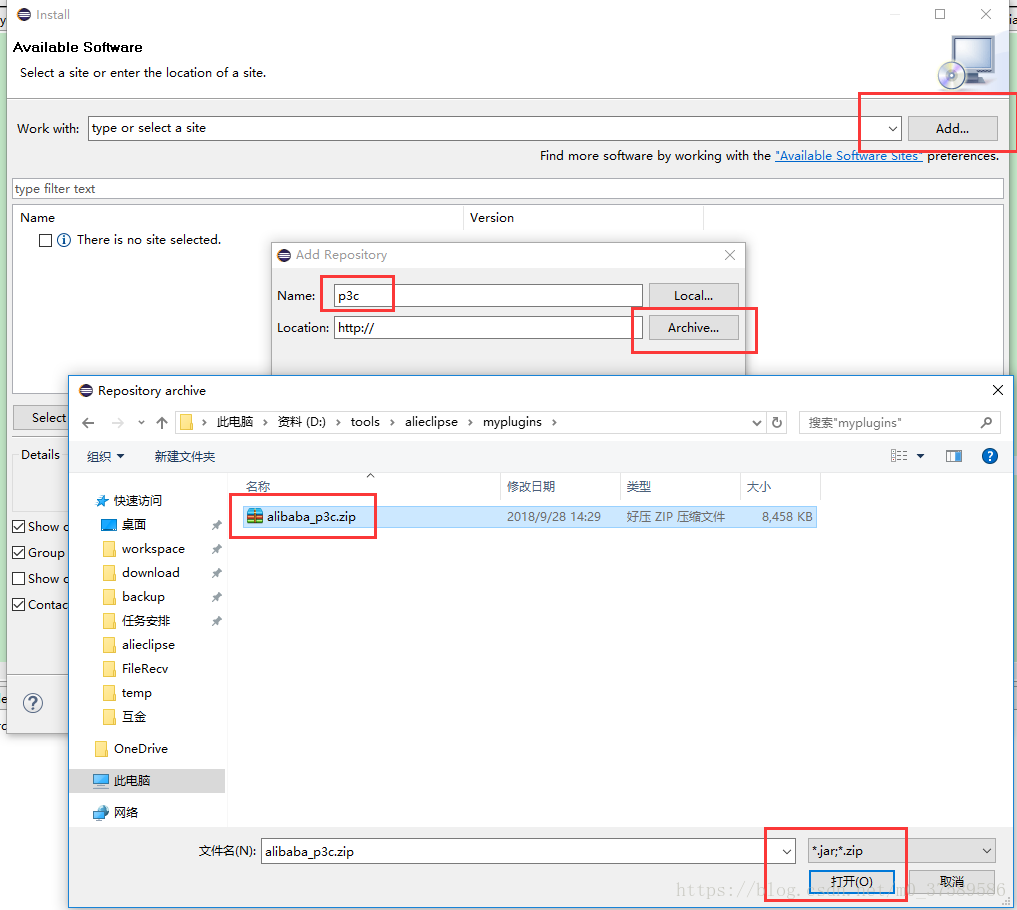Click the Back arrow in Repository archive
The image size is (1017, 910).
(x=88, y=423)
